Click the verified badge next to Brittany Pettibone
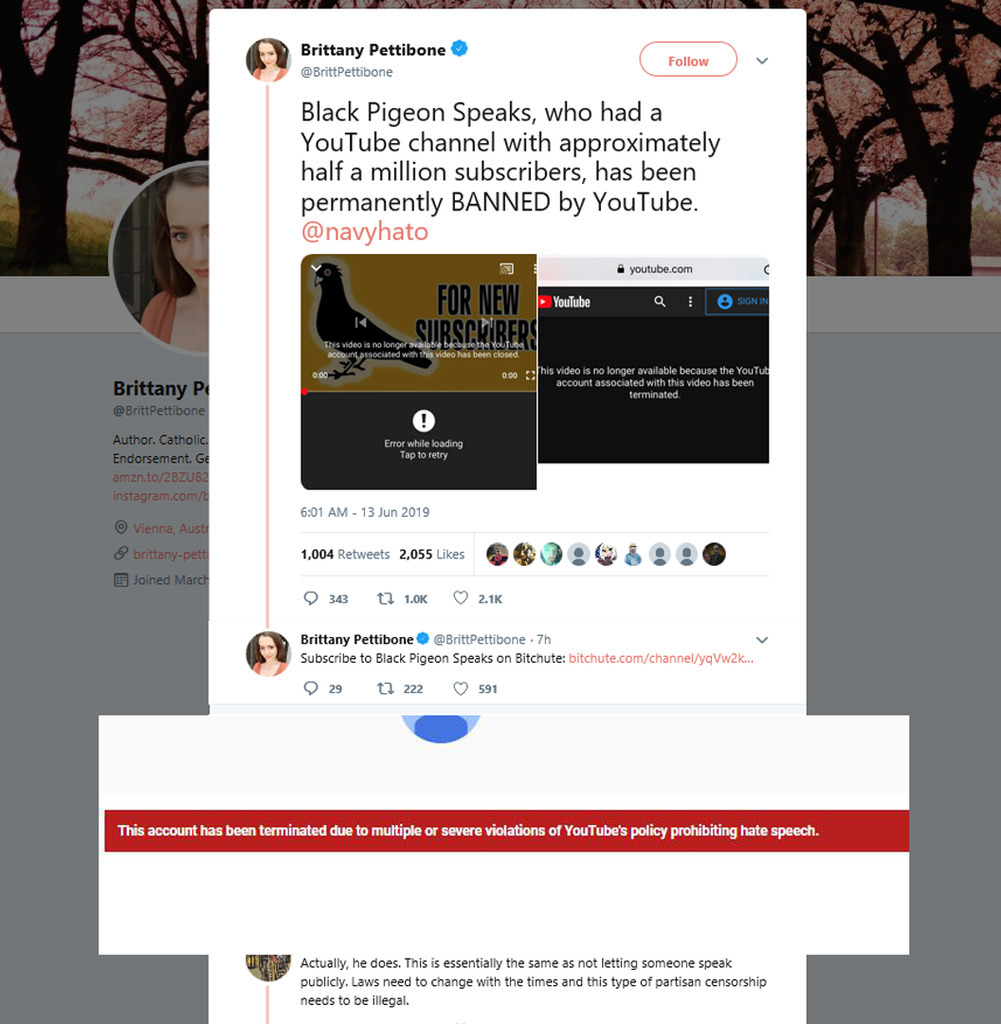This screenshot has width=1001, height=1024. coord(459,49)
